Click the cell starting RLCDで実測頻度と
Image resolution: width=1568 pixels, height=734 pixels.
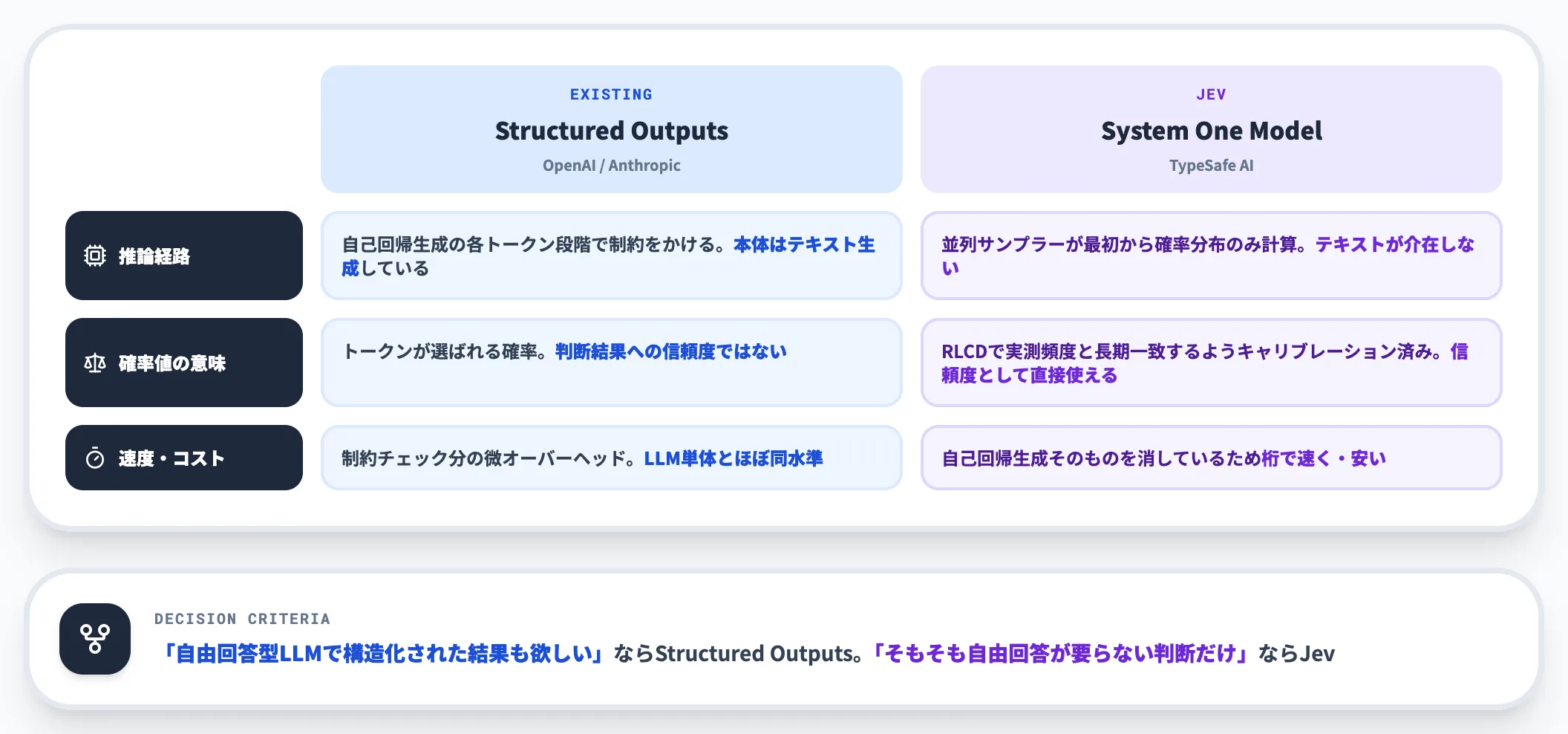[x=1212, y=363]
